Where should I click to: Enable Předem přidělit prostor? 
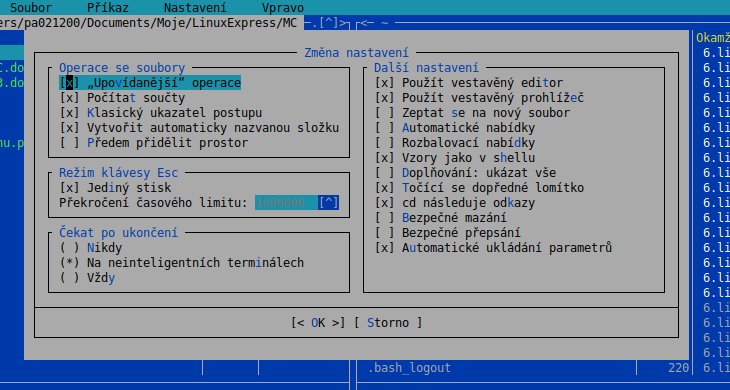(x=154, y=142)
